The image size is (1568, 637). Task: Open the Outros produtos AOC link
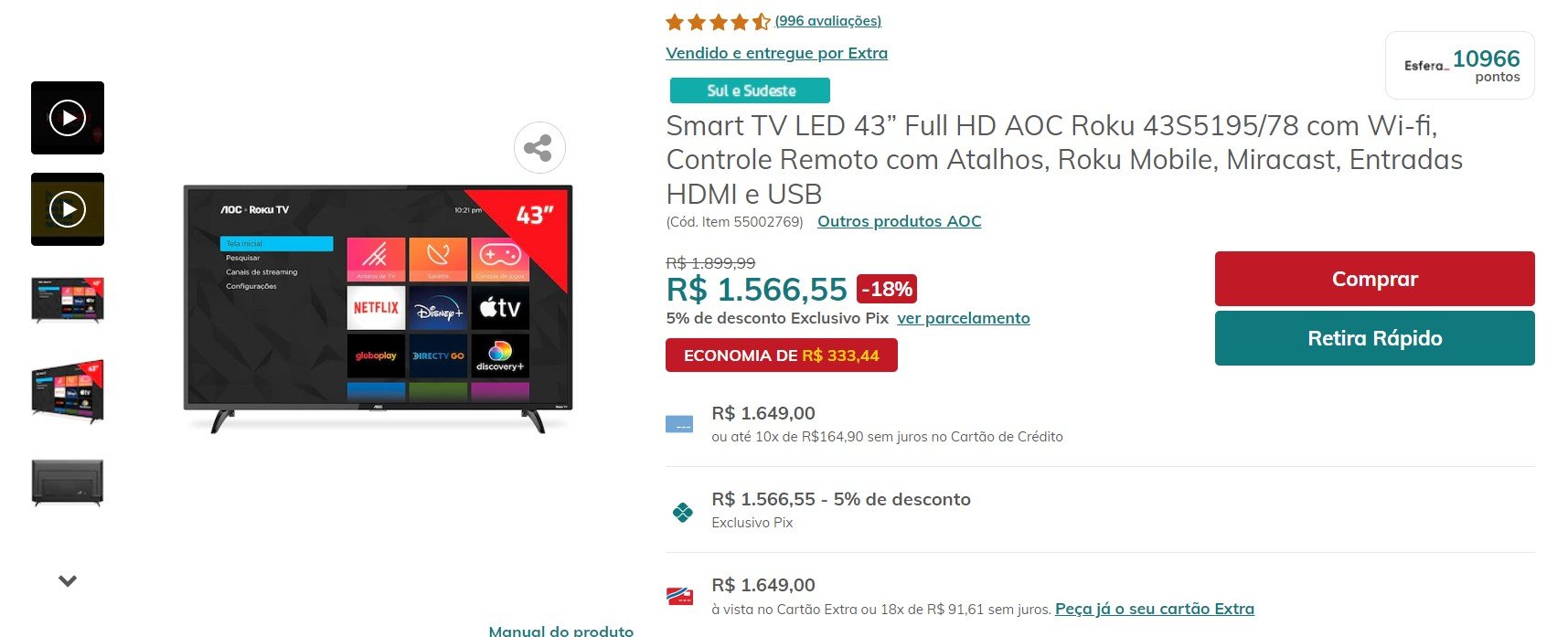coord(899,221)
